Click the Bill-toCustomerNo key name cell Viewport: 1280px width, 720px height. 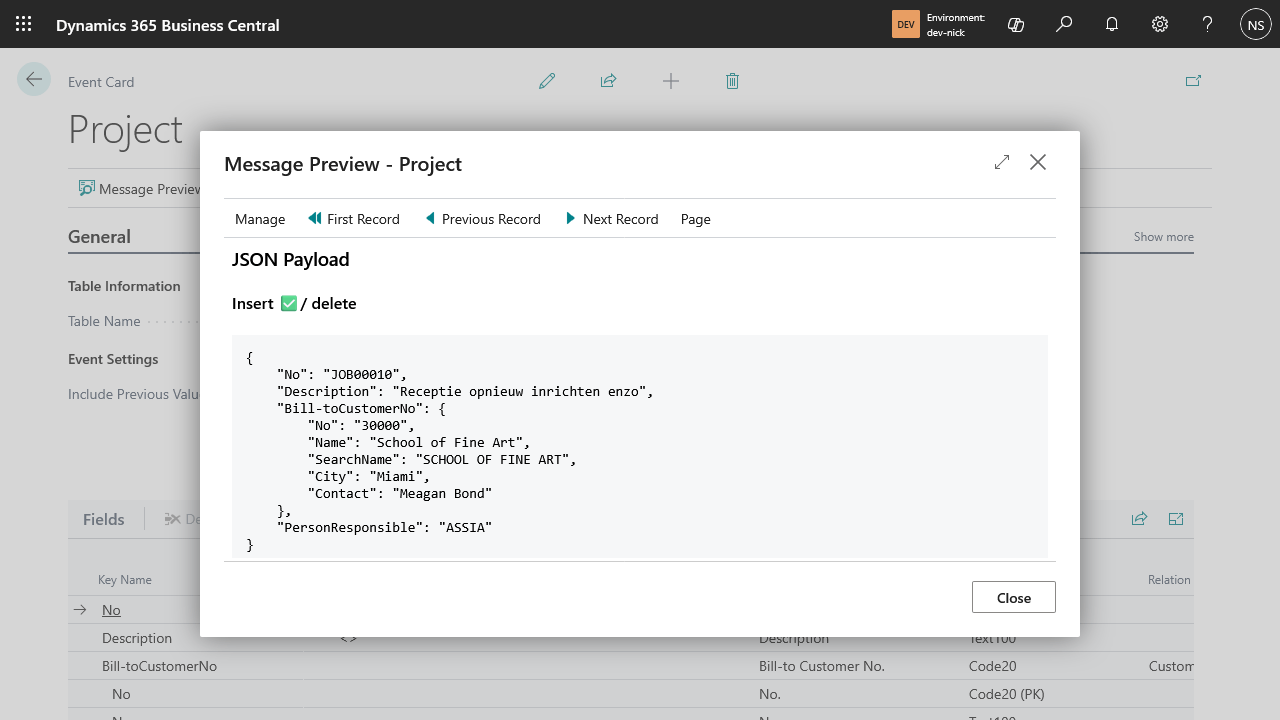click(159, 666)
